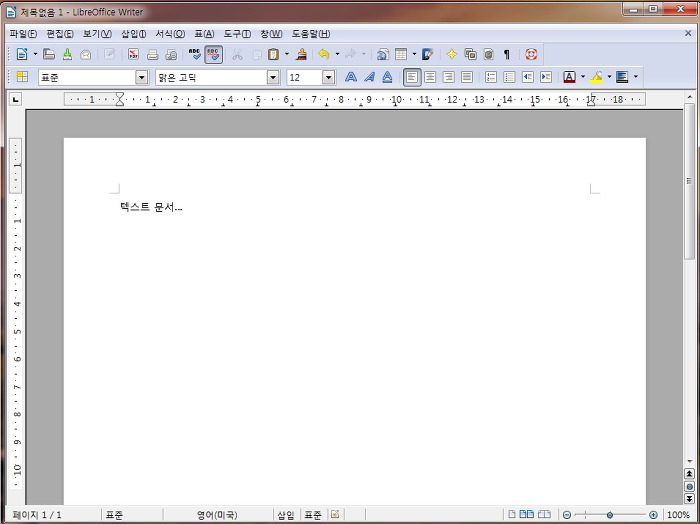The width and height of the screenshot is (700, 524).
Task: Open the 파일(F) menu
Action: [x=23, y=34]
